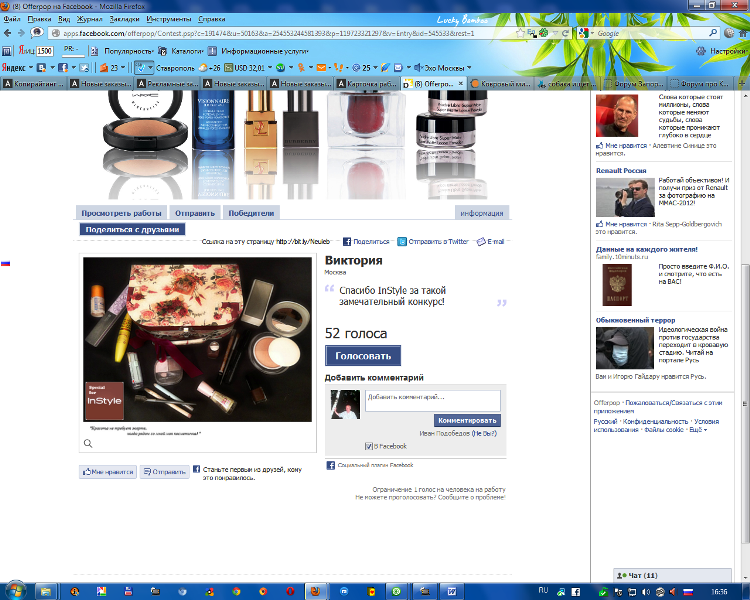Click the Google search input field
This screenshot has width=750, height=600.
tap(651, 33)
